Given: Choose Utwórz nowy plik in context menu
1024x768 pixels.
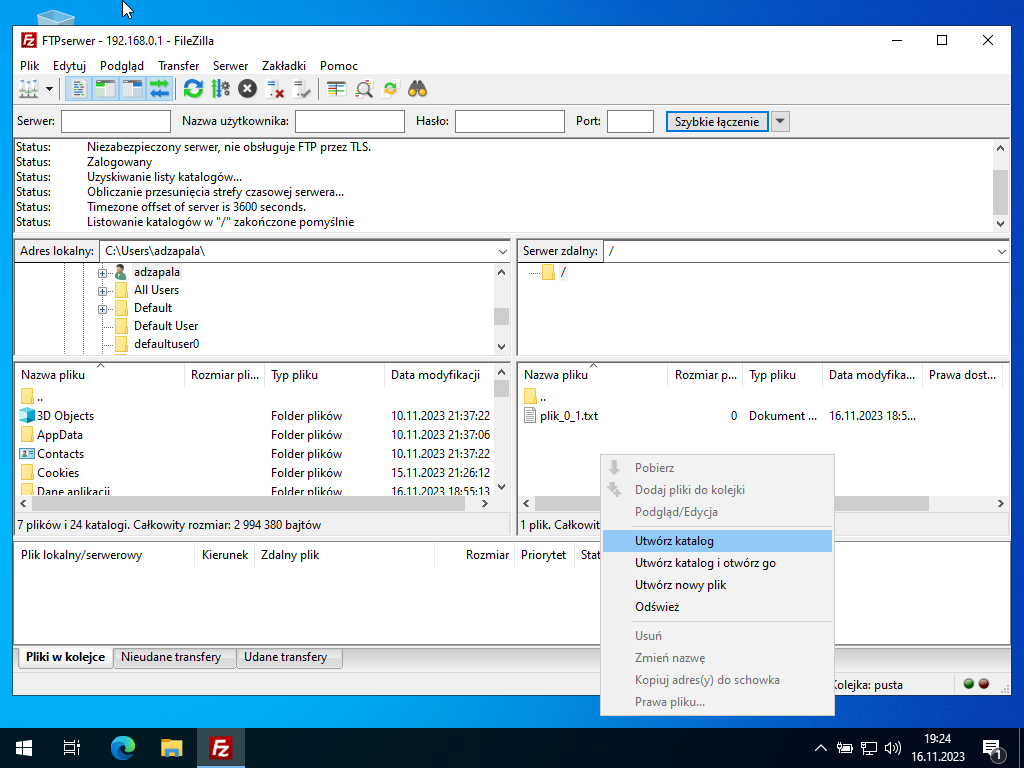Looking at the screenshot, I should pos(717,585).
